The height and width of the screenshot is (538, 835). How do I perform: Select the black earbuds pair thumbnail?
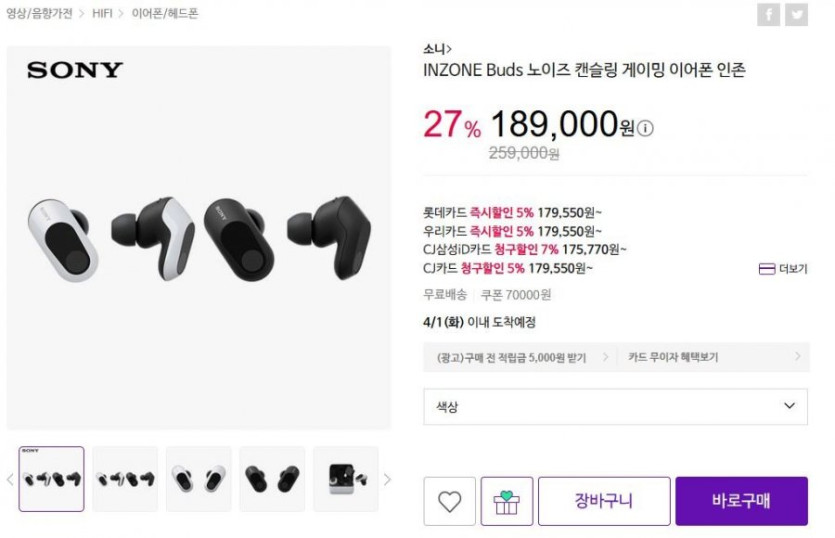click(272, 479)
